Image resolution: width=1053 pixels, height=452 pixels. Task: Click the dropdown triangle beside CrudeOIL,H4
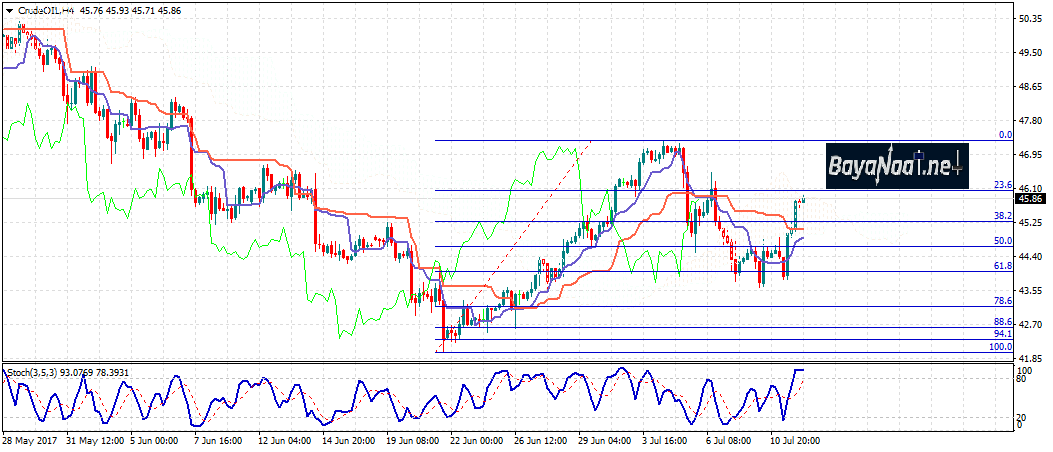pos(8,11)
